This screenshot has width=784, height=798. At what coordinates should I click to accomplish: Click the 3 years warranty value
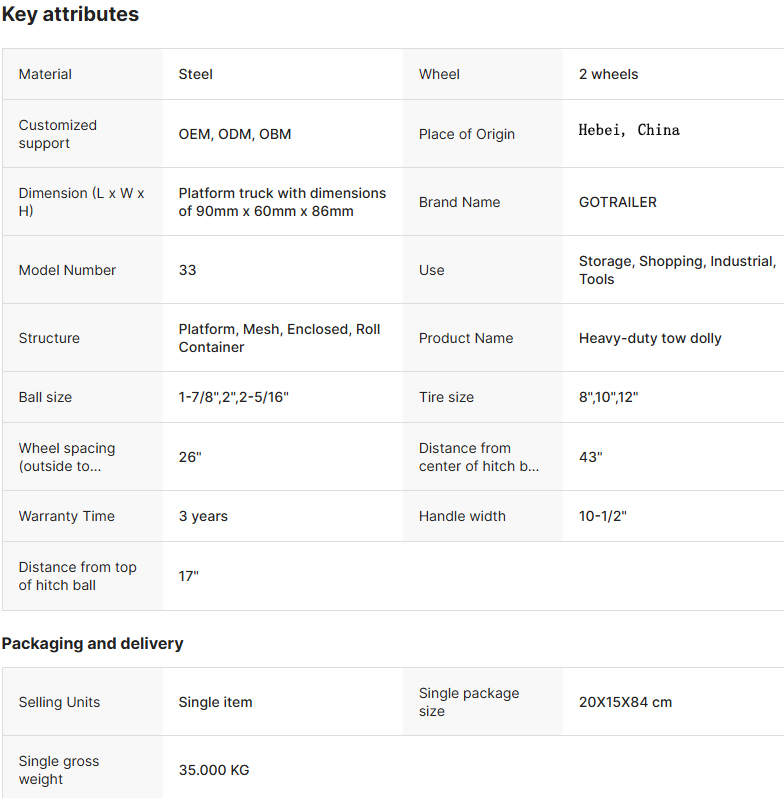203,517
